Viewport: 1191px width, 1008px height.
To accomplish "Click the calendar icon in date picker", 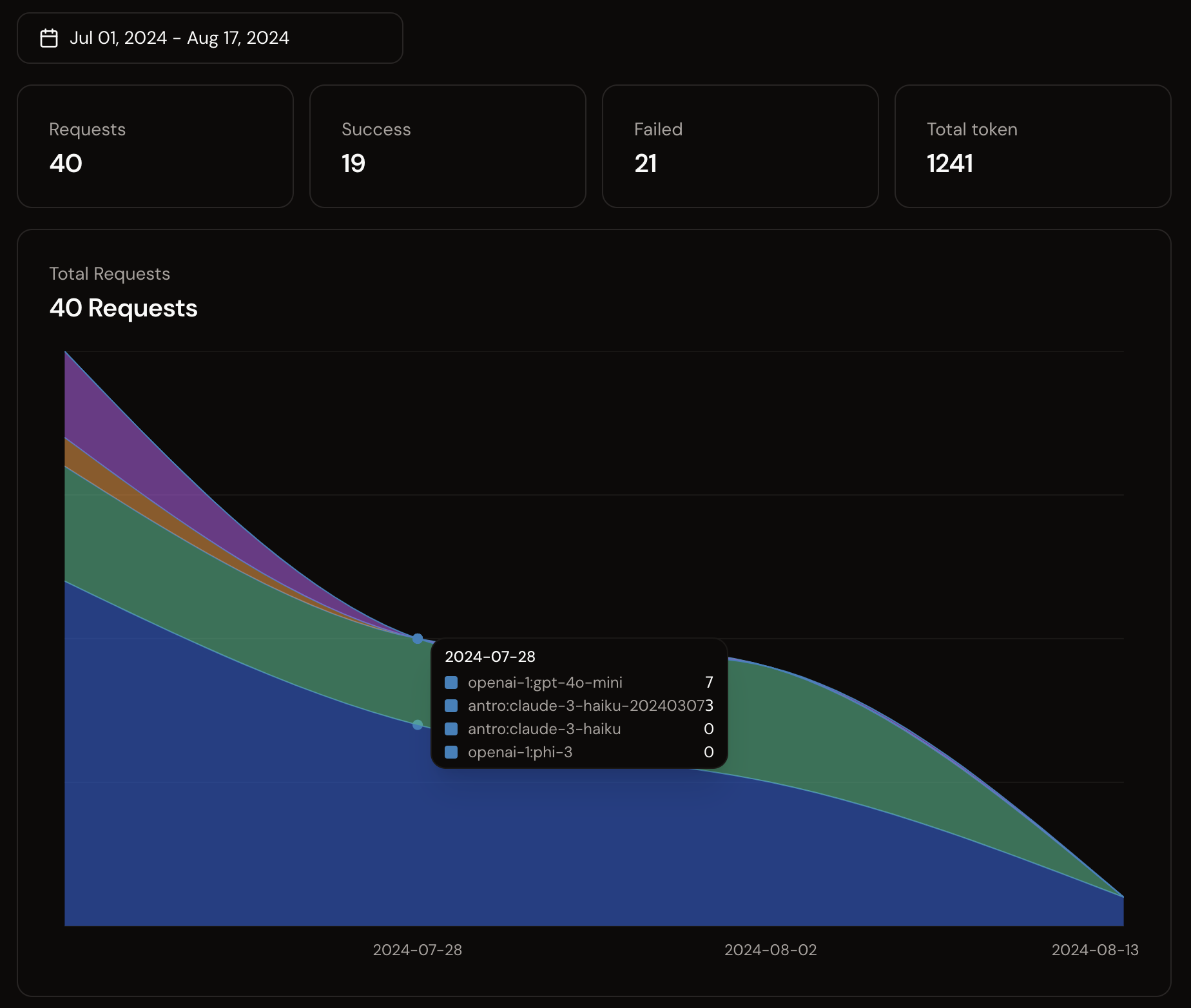I will tap(49, 38).
